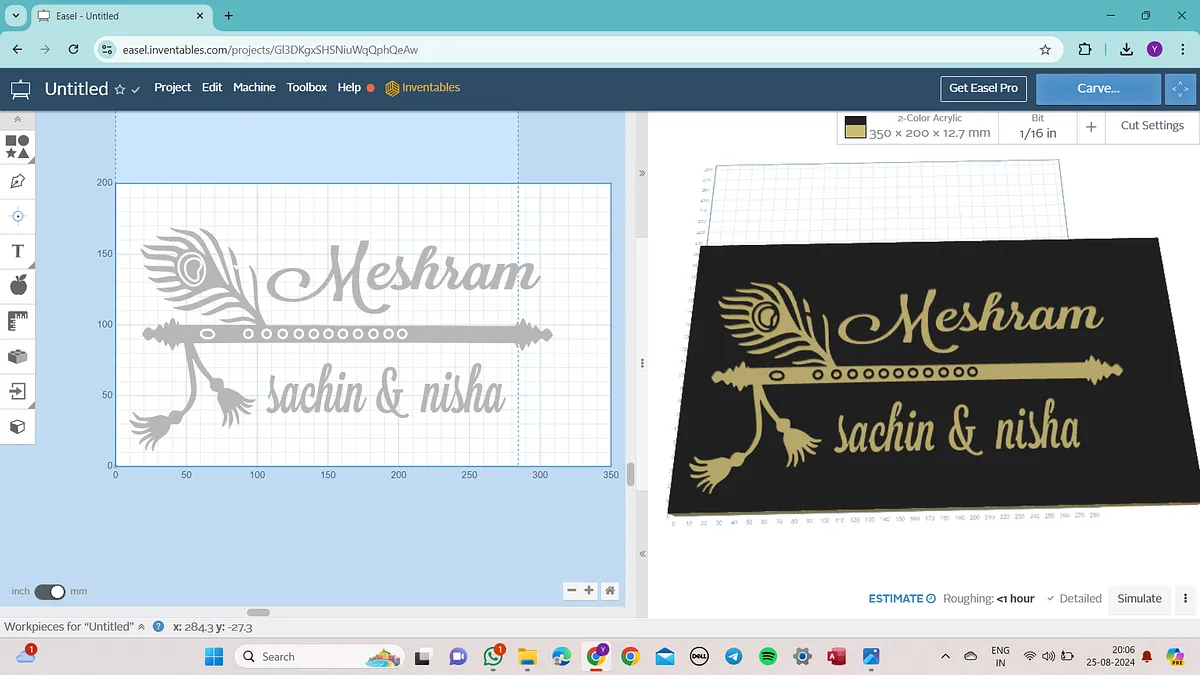Screen dimensions: 1200x675
Task: Open the Apps lego brick icon
Action: (x=17, y=356)
